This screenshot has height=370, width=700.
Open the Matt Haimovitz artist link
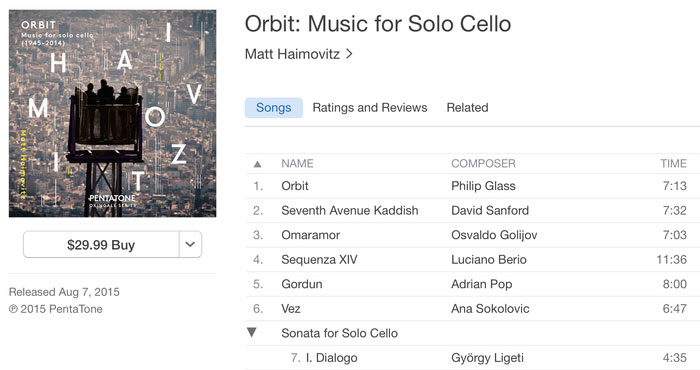tap(292, 54)
